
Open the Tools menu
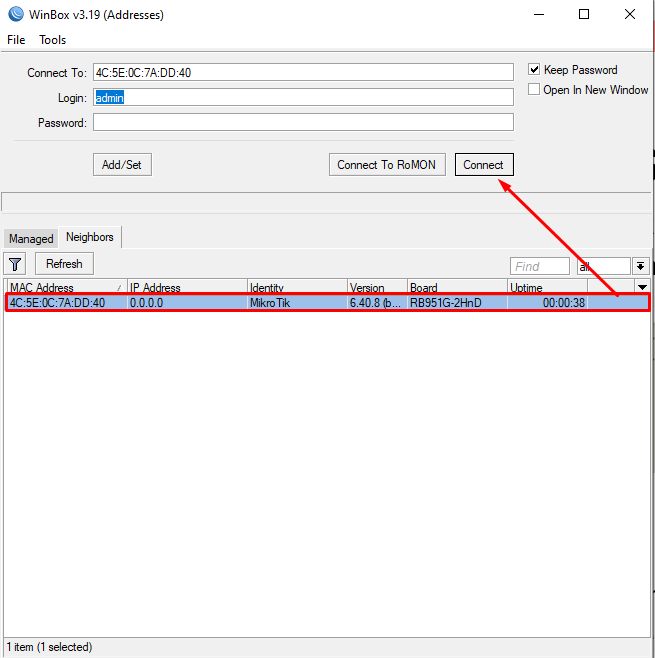click(x=52, y=40)
